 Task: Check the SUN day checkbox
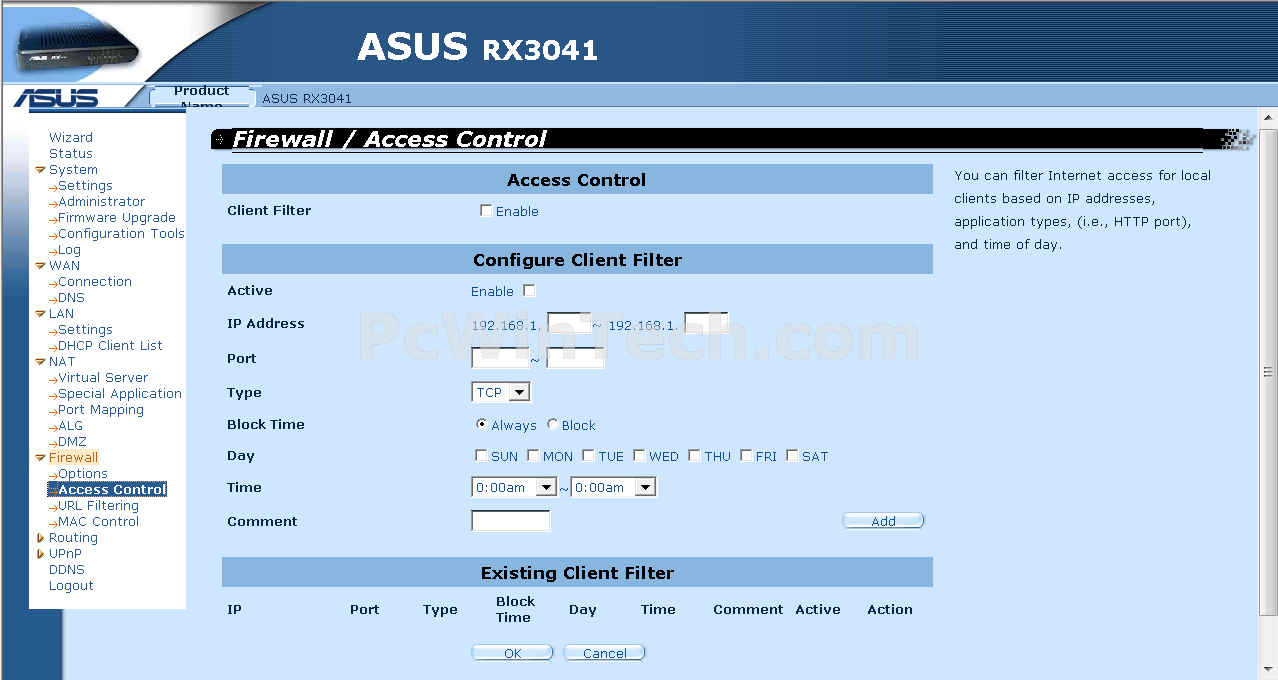482,456
